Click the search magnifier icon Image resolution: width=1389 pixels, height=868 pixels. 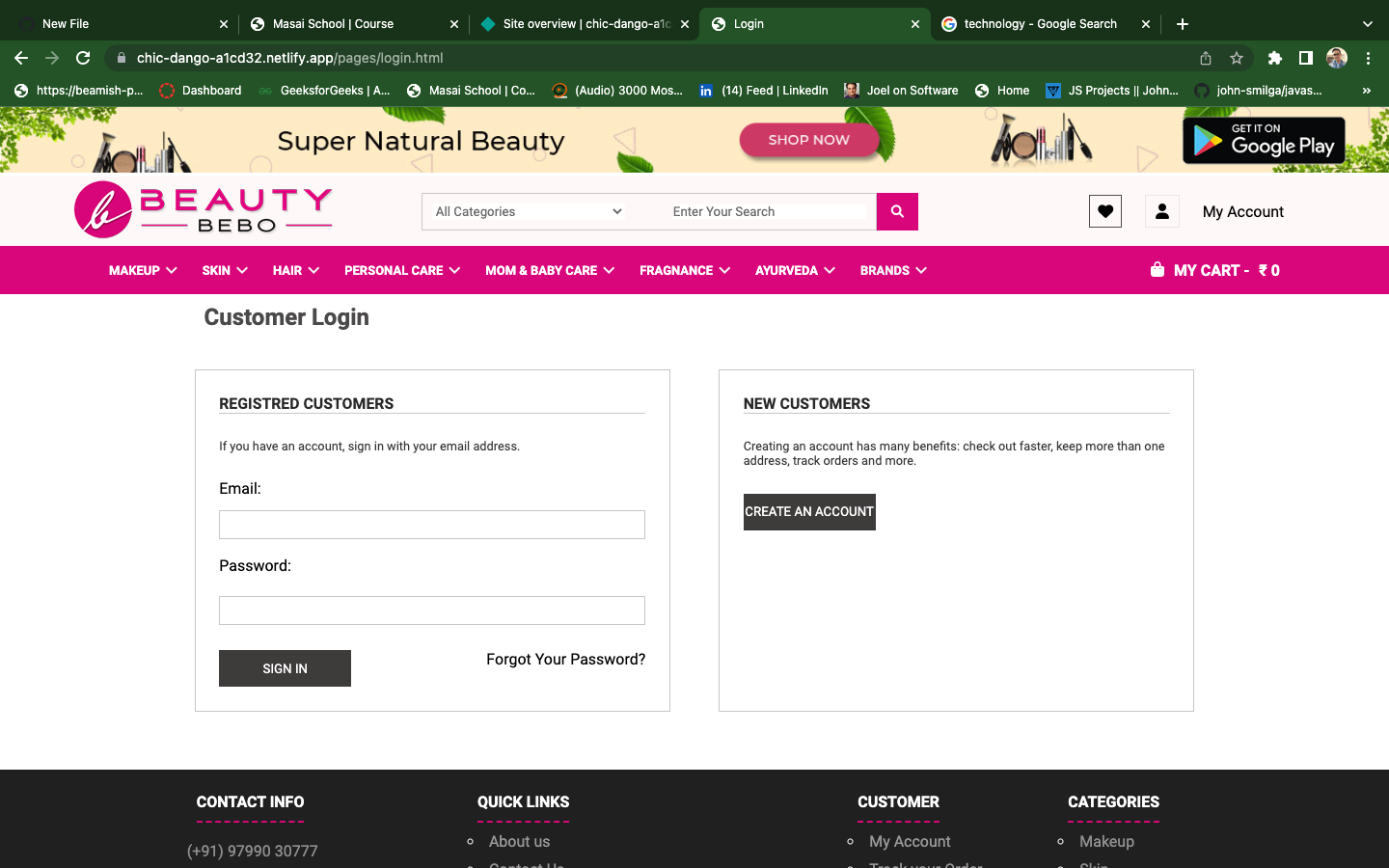896,211
